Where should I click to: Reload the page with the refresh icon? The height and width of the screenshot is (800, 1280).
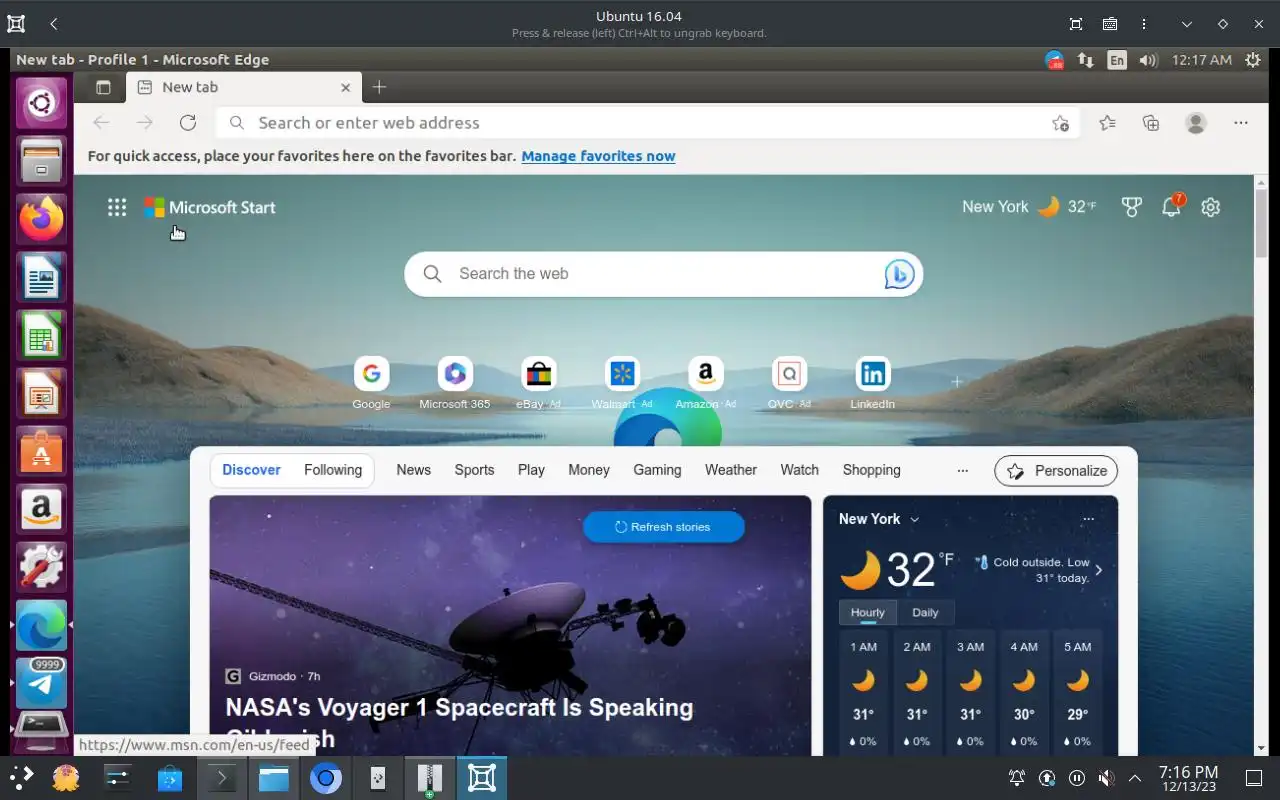(188, 123)
